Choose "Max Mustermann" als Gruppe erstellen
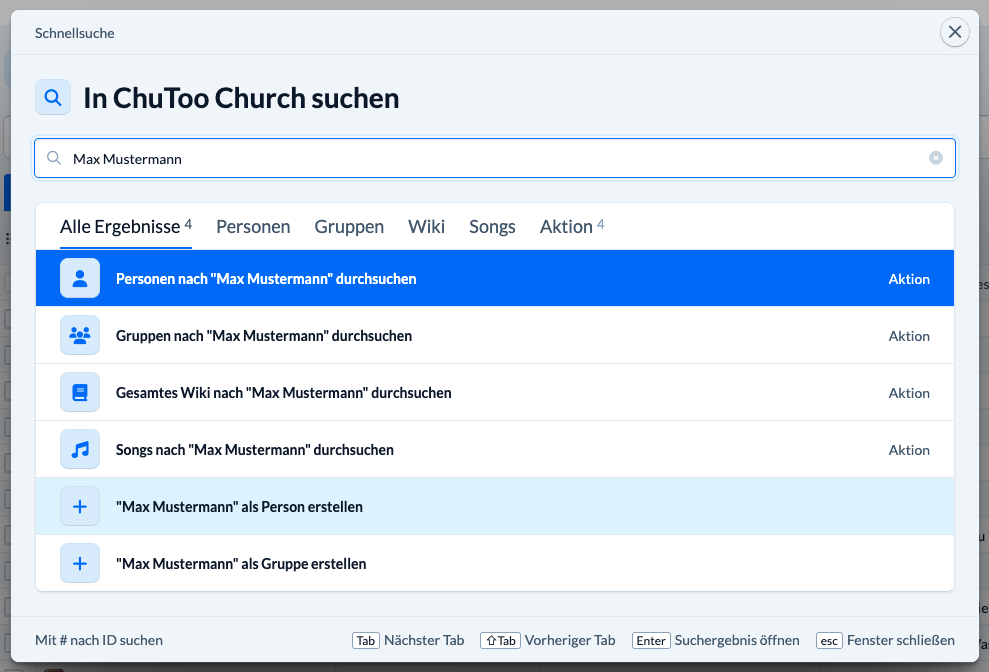The width and height of the screenshot is (989, 672). (241, 564)
